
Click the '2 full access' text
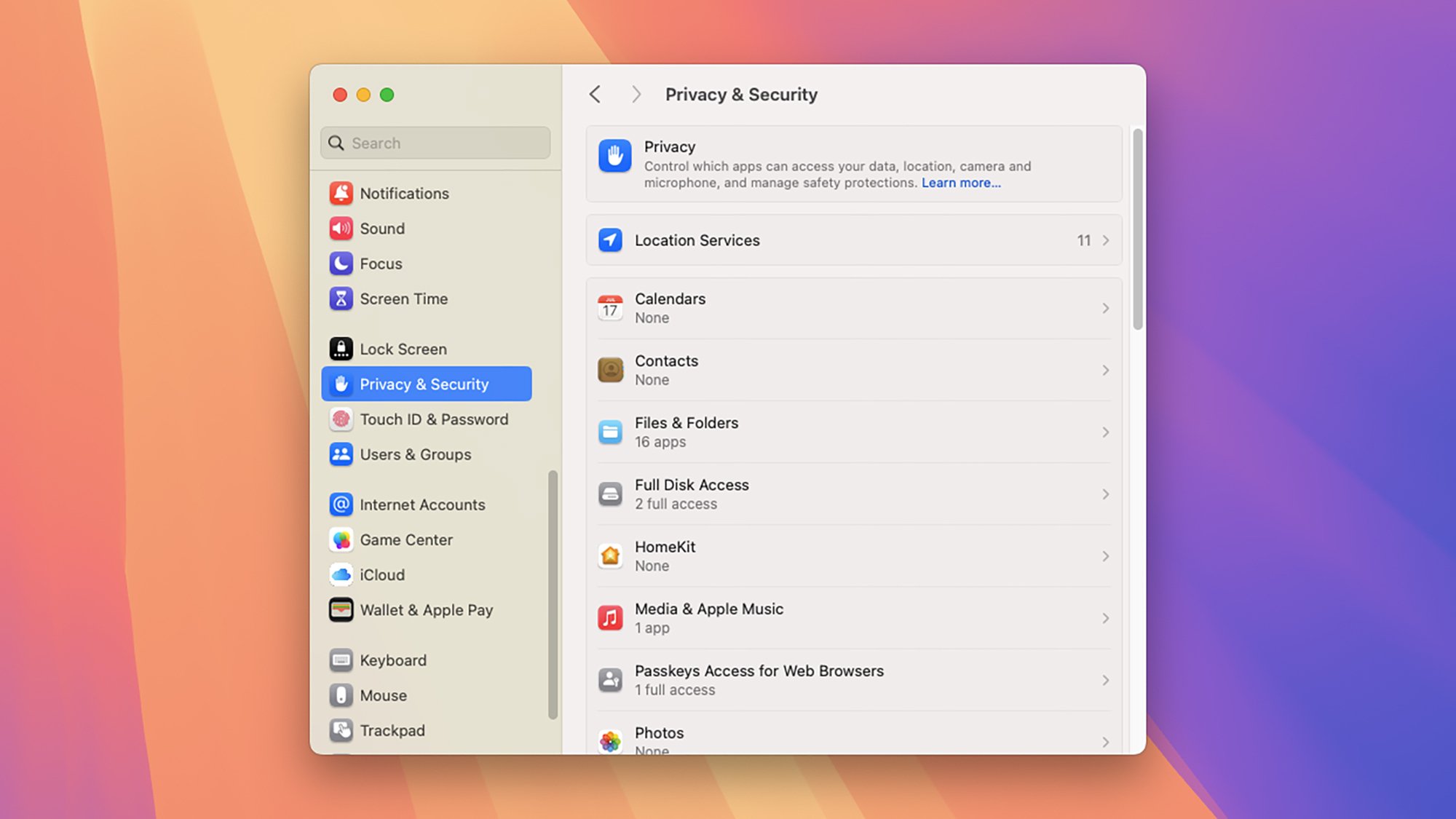point(676,504)
